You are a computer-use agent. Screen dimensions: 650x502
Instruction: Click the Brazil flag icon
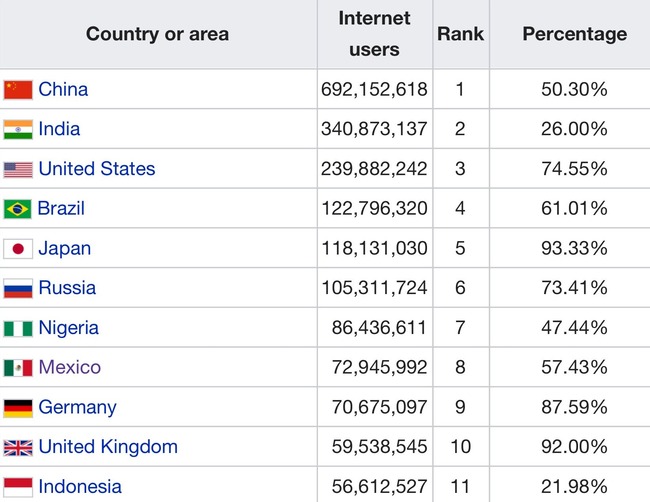[17, 209]
